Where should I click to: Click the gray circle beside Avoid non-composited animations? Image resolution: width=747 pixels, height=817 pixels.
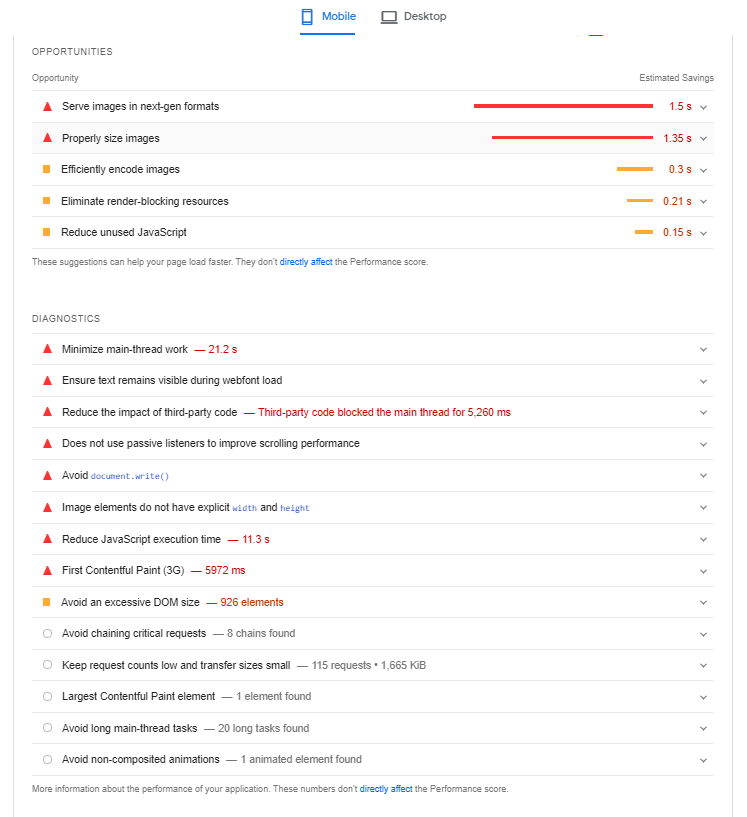(x=47, y=759)
